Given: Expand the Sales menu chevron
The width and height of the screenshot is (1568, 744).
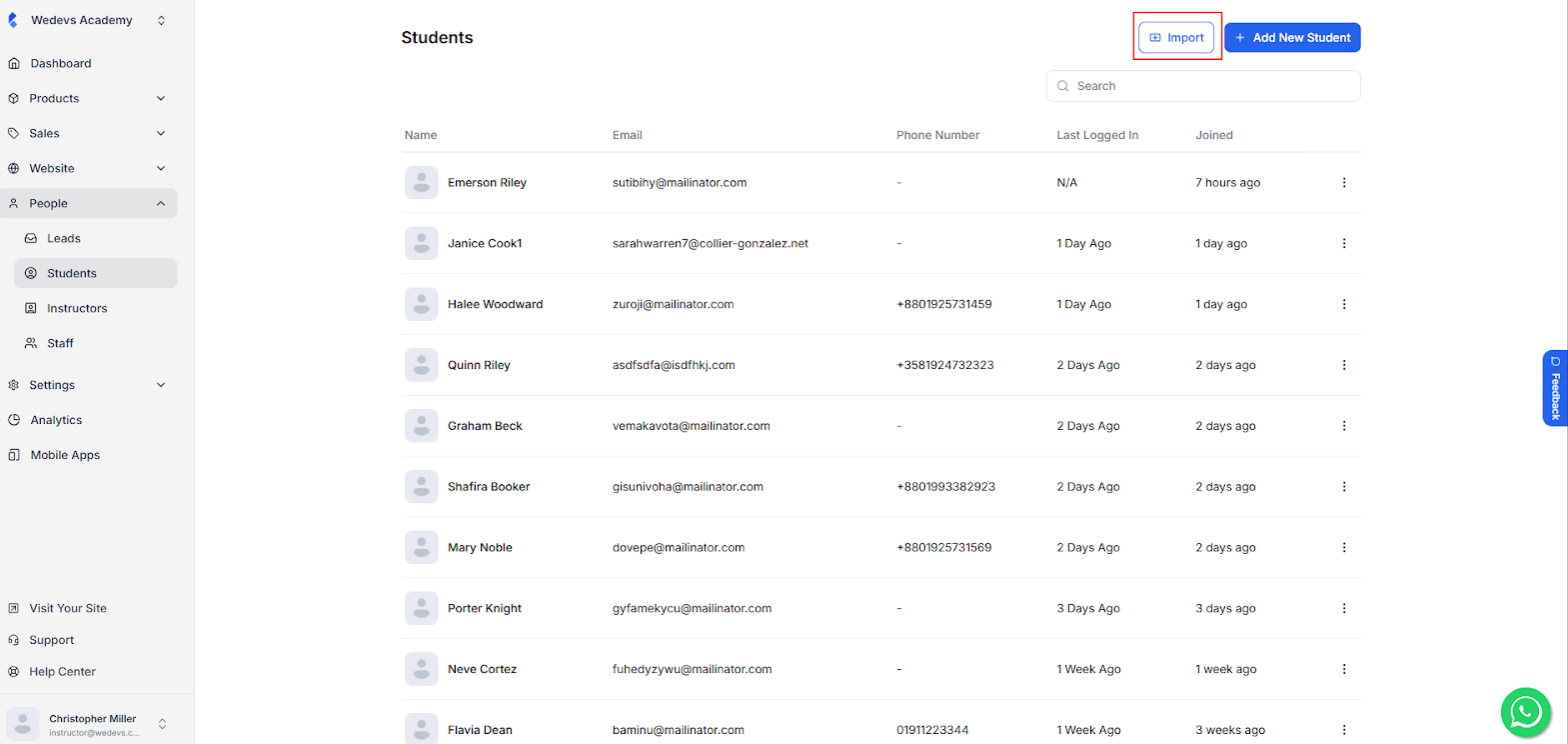Looking at the screenshot, I should pyautogui.click(x=161, y=133).
